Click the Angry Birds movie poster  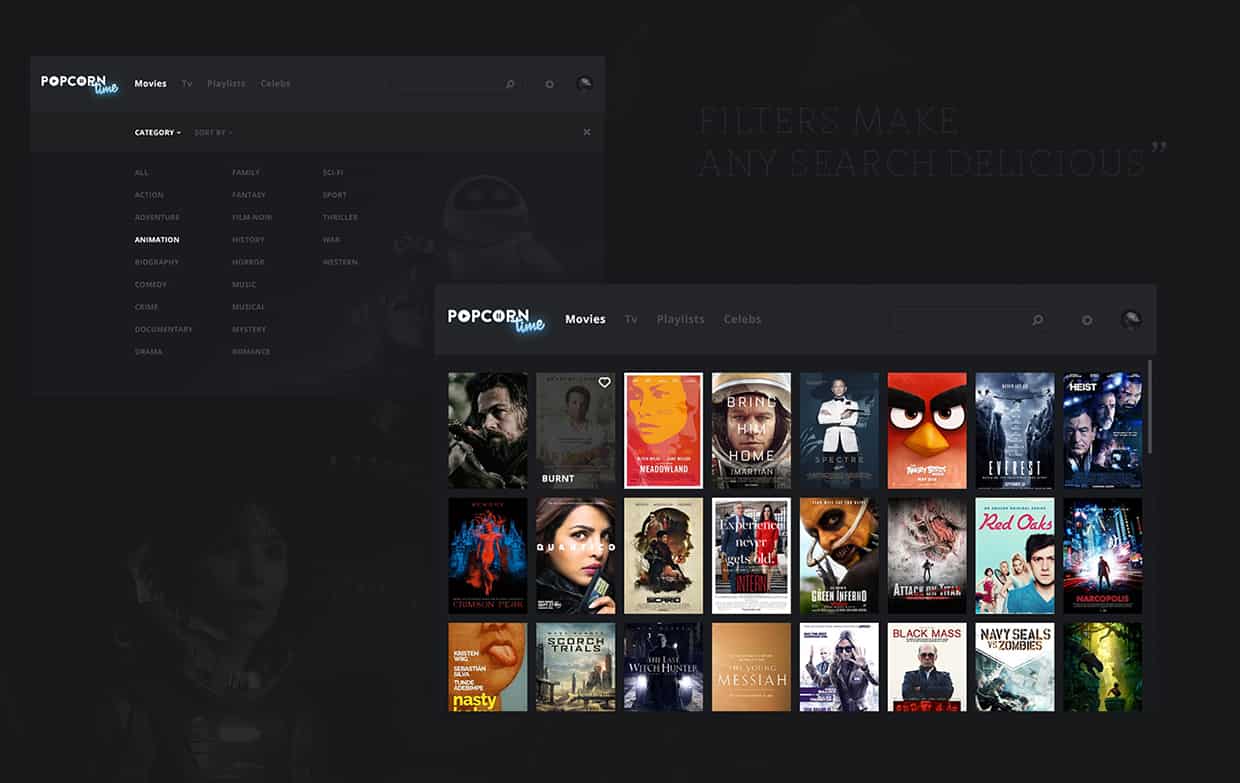926,430
